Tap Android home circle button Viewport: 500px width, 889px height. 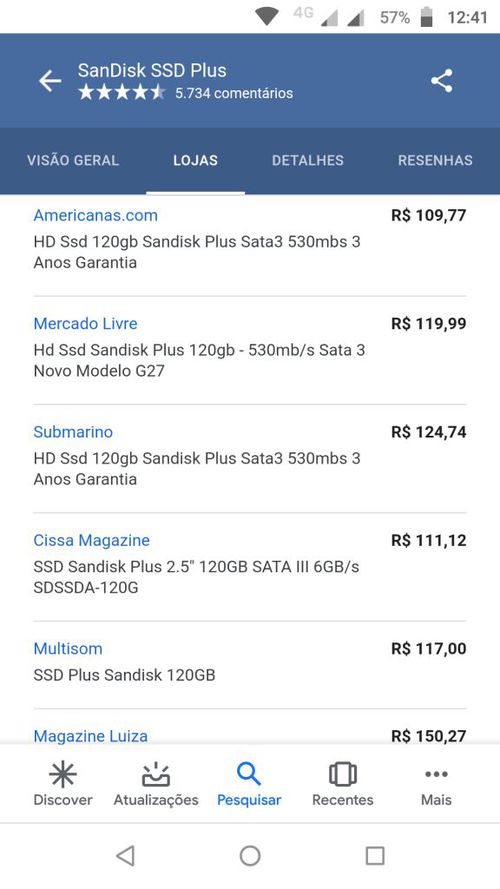[x=250, y=856]
